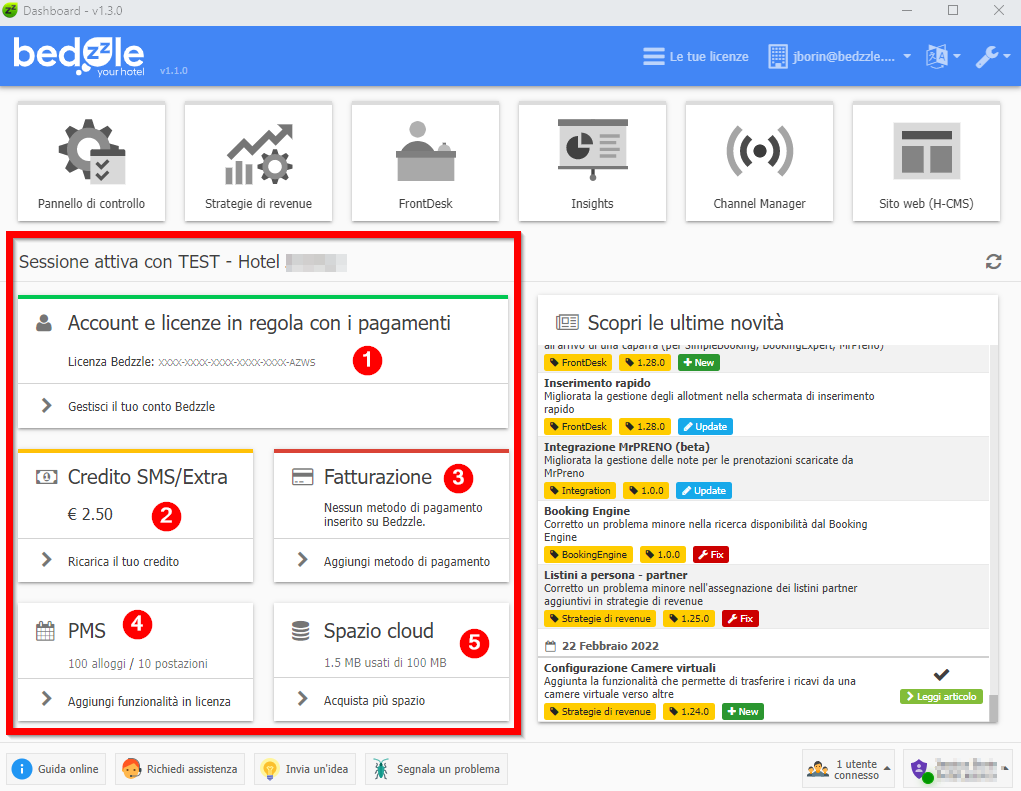Click the newspaper icon beside Scopri le ultime novità
The width and height of the screenshot is (1021, 791).
pyautogui.click(x=567, y=322)
